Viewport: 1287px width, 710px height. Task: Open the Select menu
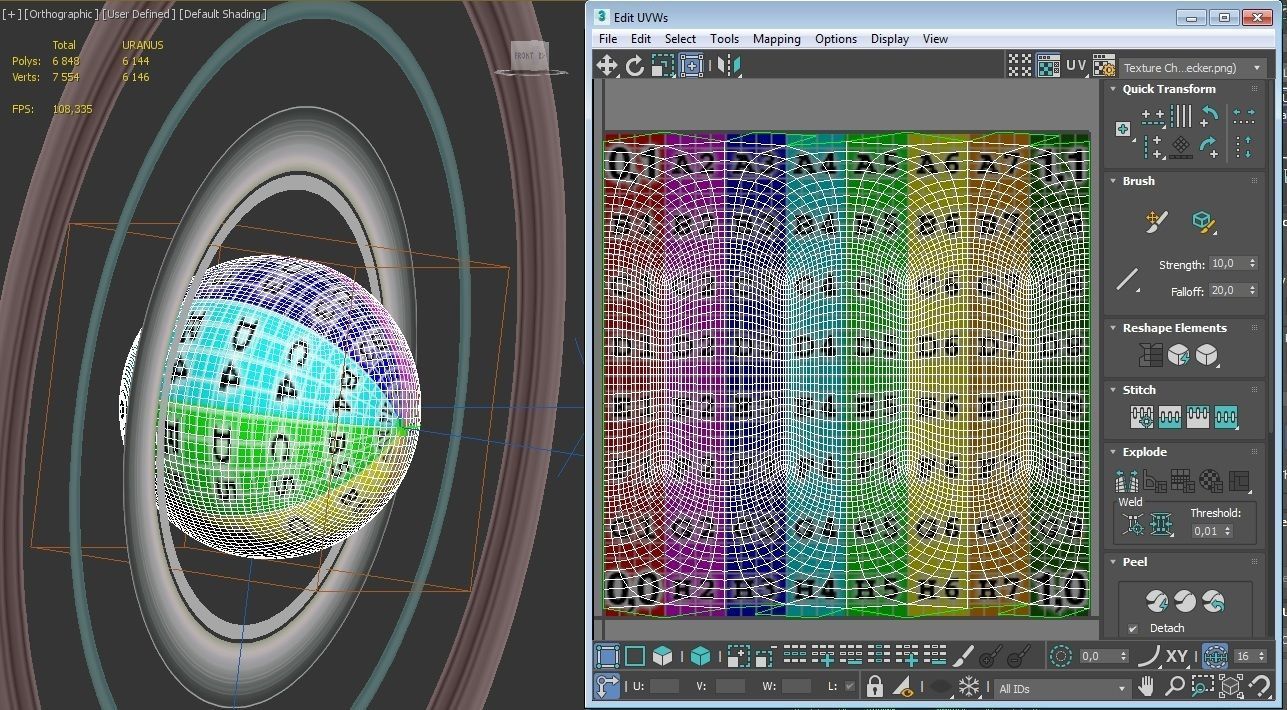pyautogui.click(x=680, y=39)
